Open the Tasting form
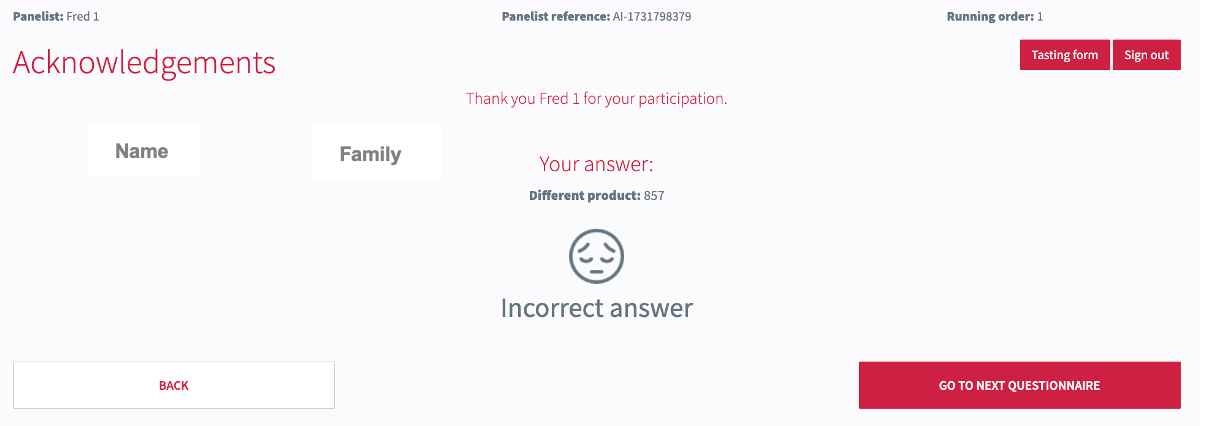The image size is (1210, 426). click(x=1064, y=55)
